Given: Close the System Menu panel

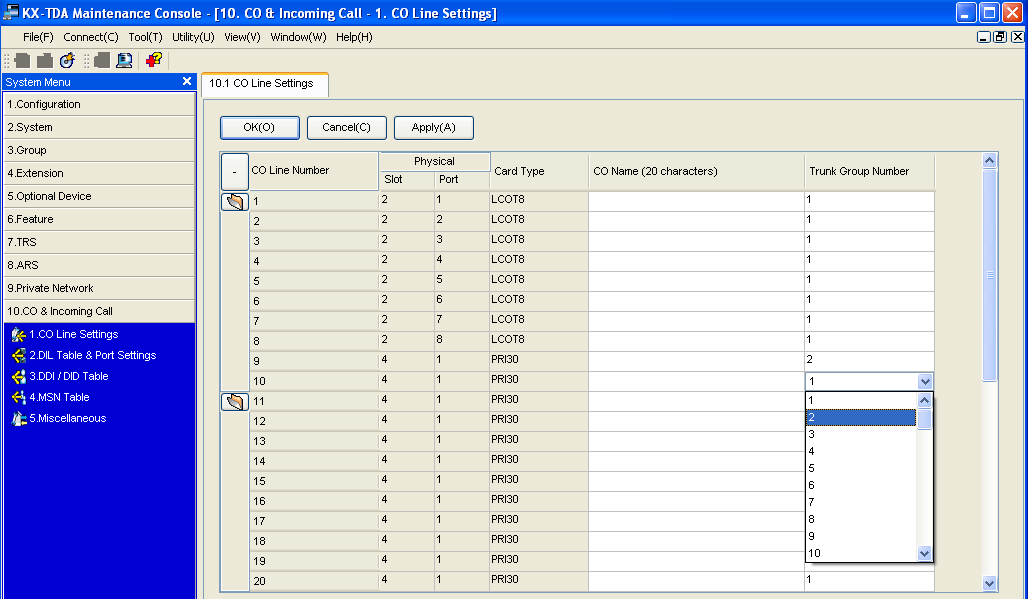Looking at the screenshot, I should click(187, 81).
